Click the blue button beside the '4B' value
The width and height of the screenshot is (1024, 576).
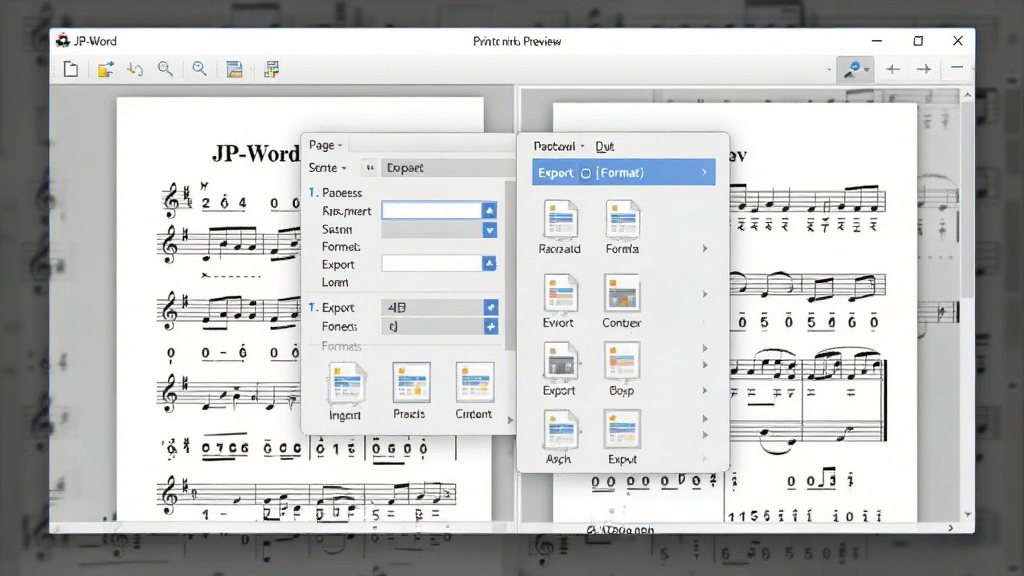coord(490,307)
